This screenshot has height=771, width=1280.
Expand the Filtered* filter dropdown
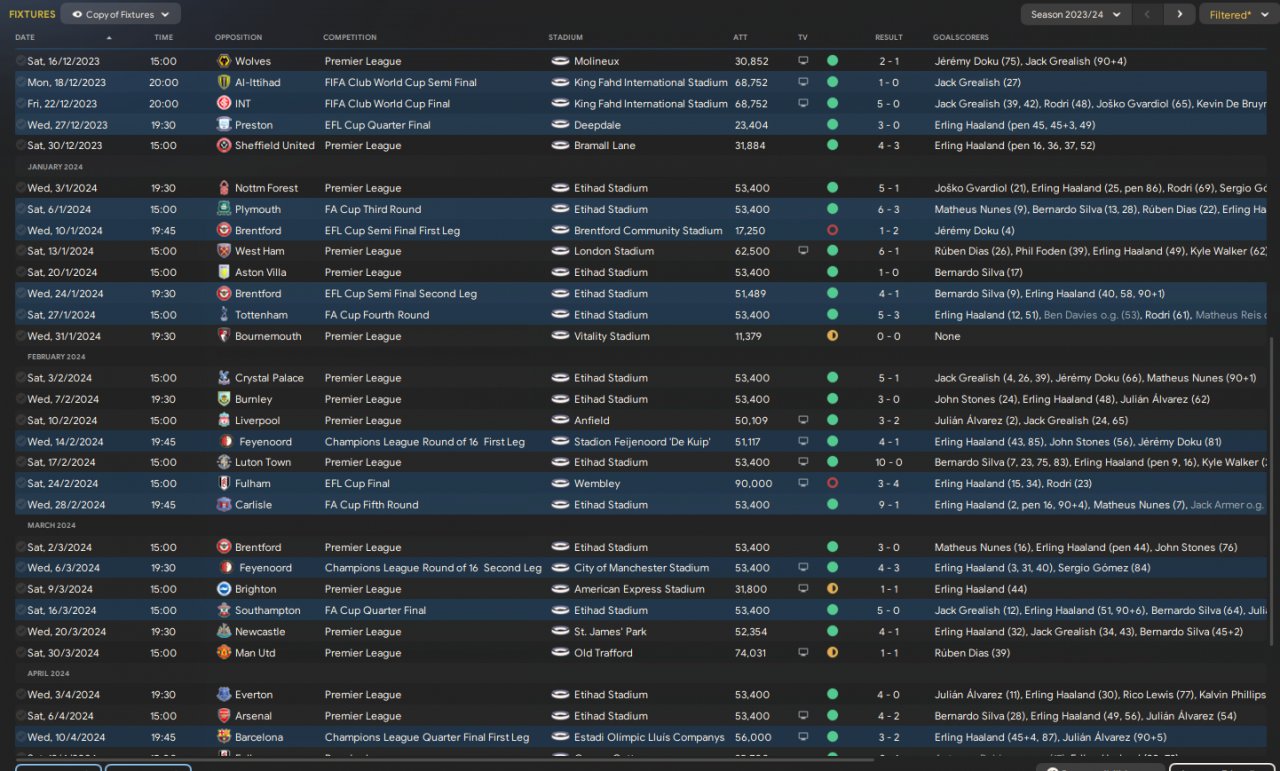click(1238, 14)
